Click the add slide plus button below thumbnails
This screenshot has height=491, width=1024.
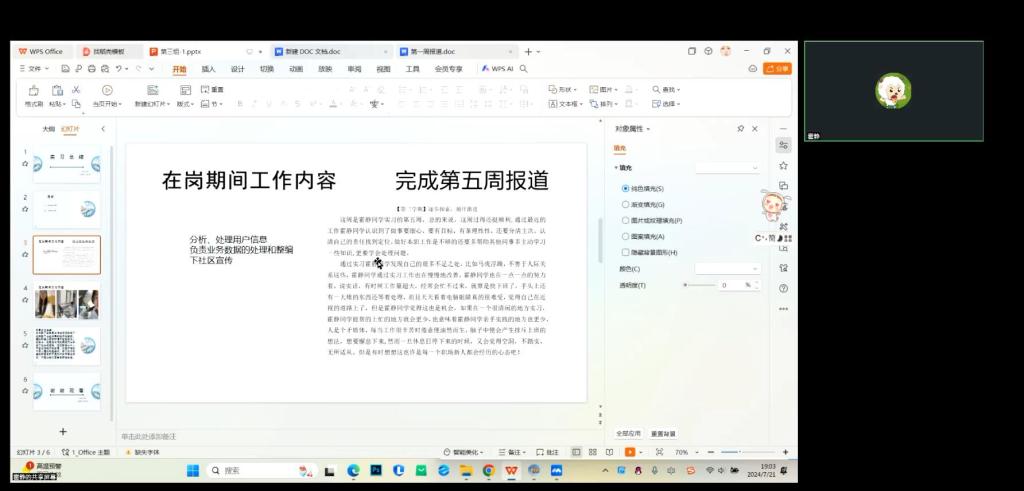click(62, 431)
